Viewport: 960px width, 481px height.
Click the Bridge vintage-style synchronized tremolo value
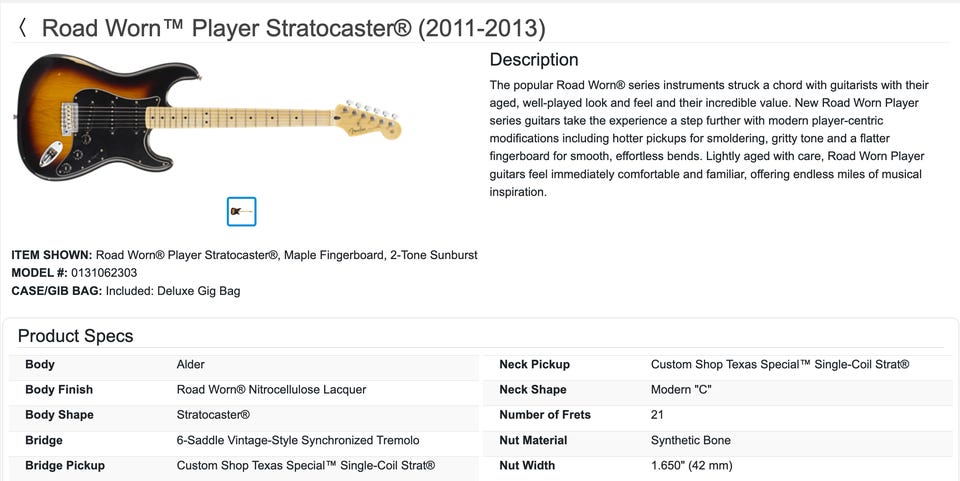coord(297,440)
